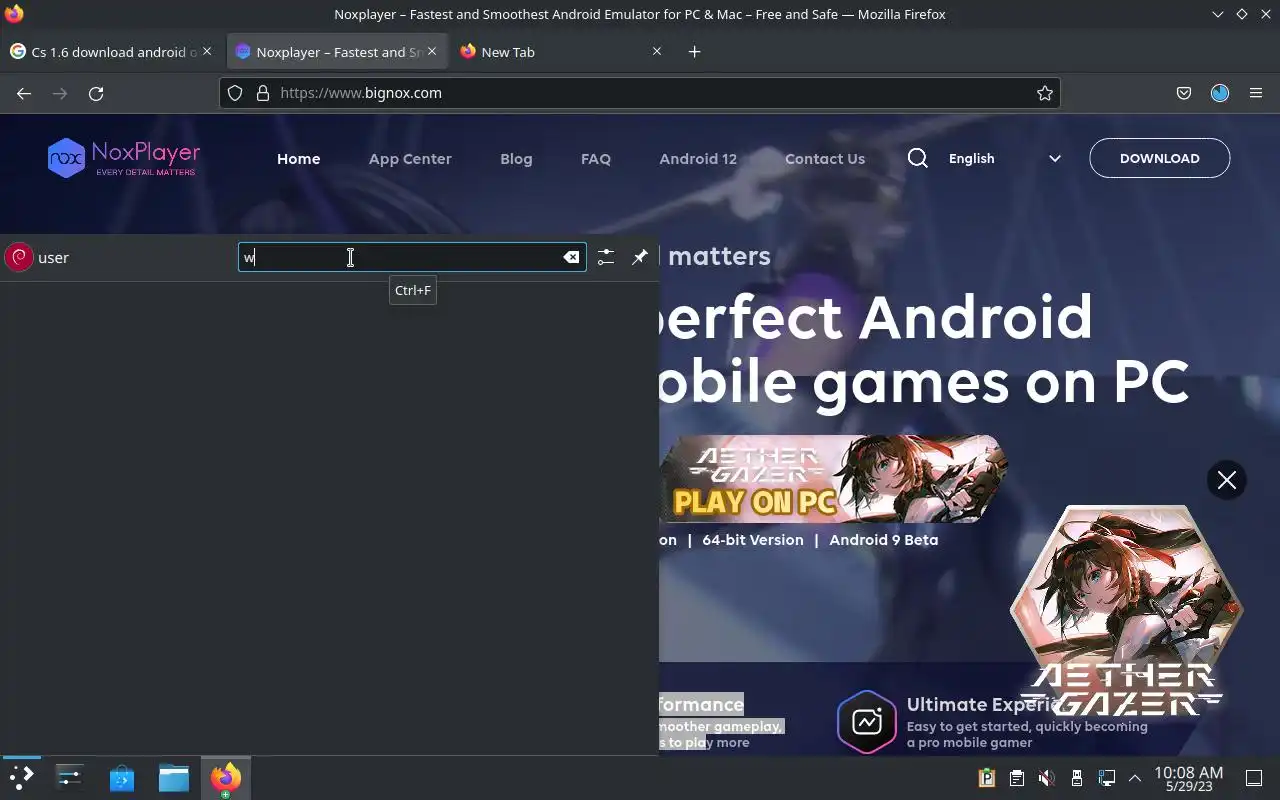Click the DOWNLOAD button
The image size is (1280, 800).
tap(1159, 158)
